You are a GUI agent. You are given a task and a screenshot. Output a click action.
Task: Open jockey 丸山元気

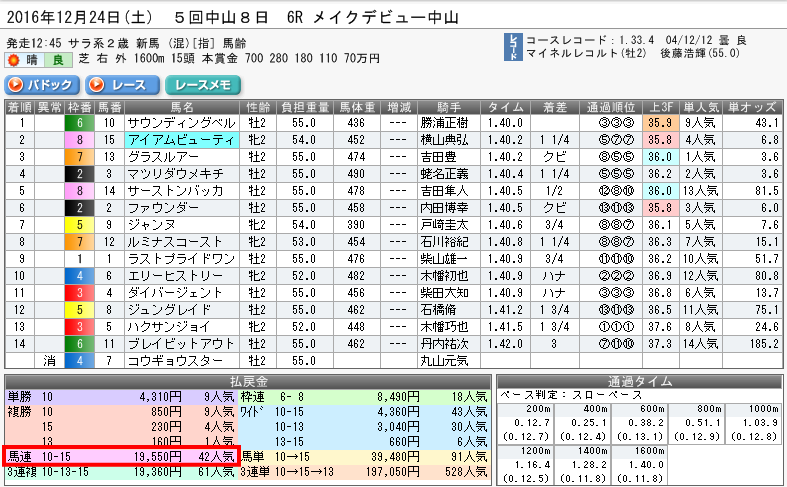444,361
